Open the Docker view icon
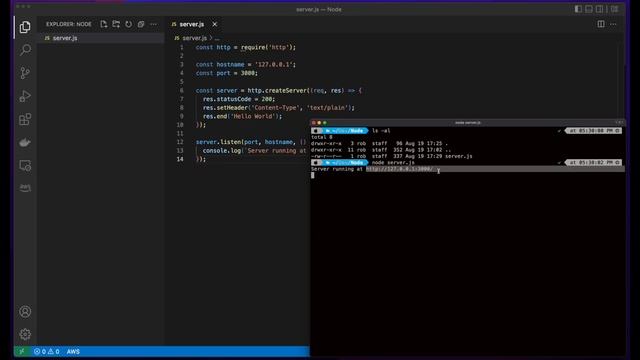Viewport: 640px width, 360px height. [25, 142]
